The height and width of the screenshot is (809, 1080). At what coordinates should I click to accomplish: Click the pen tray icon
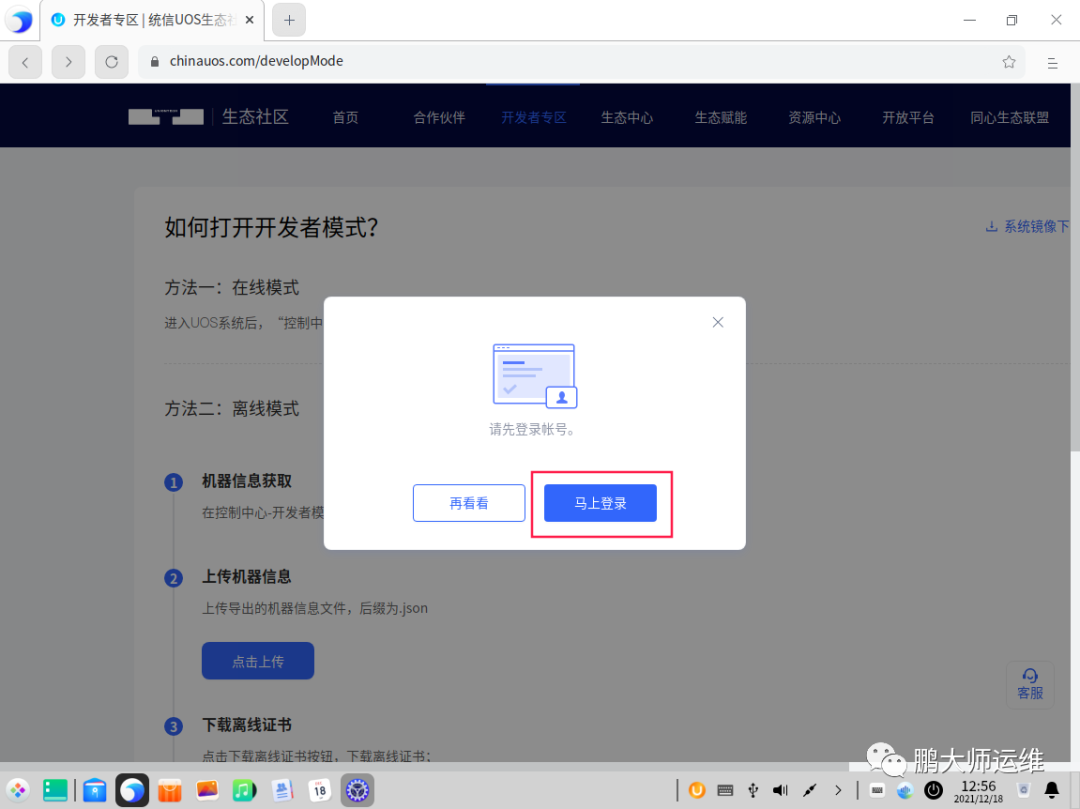[809, 790]
